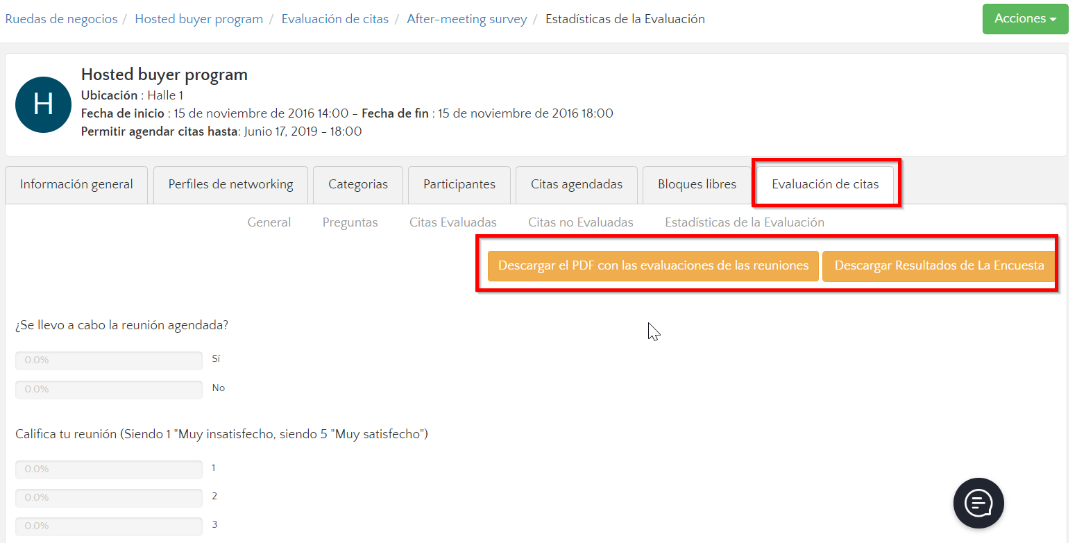Image resolution: width=1069 pixels, height=543 pixels.
Task: Open the Información general tab
Action: coord(76,184)
